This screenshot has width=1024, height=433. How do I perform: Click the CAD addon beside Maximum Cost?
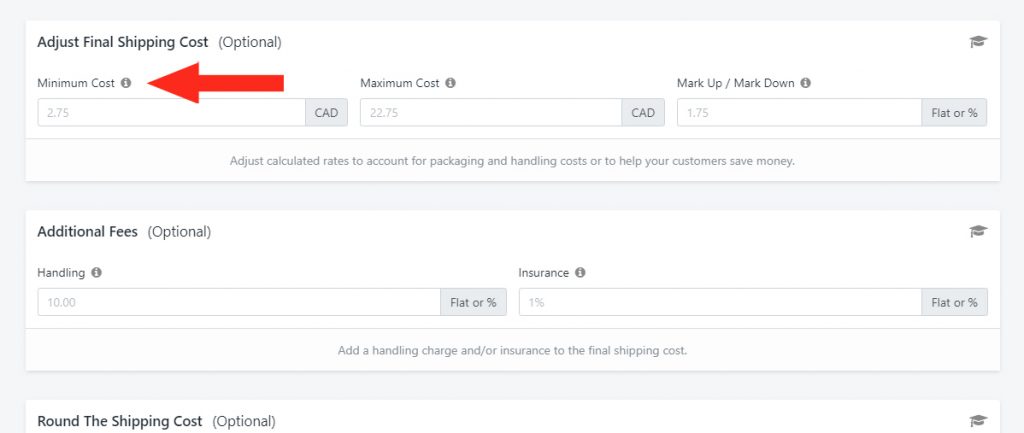coord(643,112)
